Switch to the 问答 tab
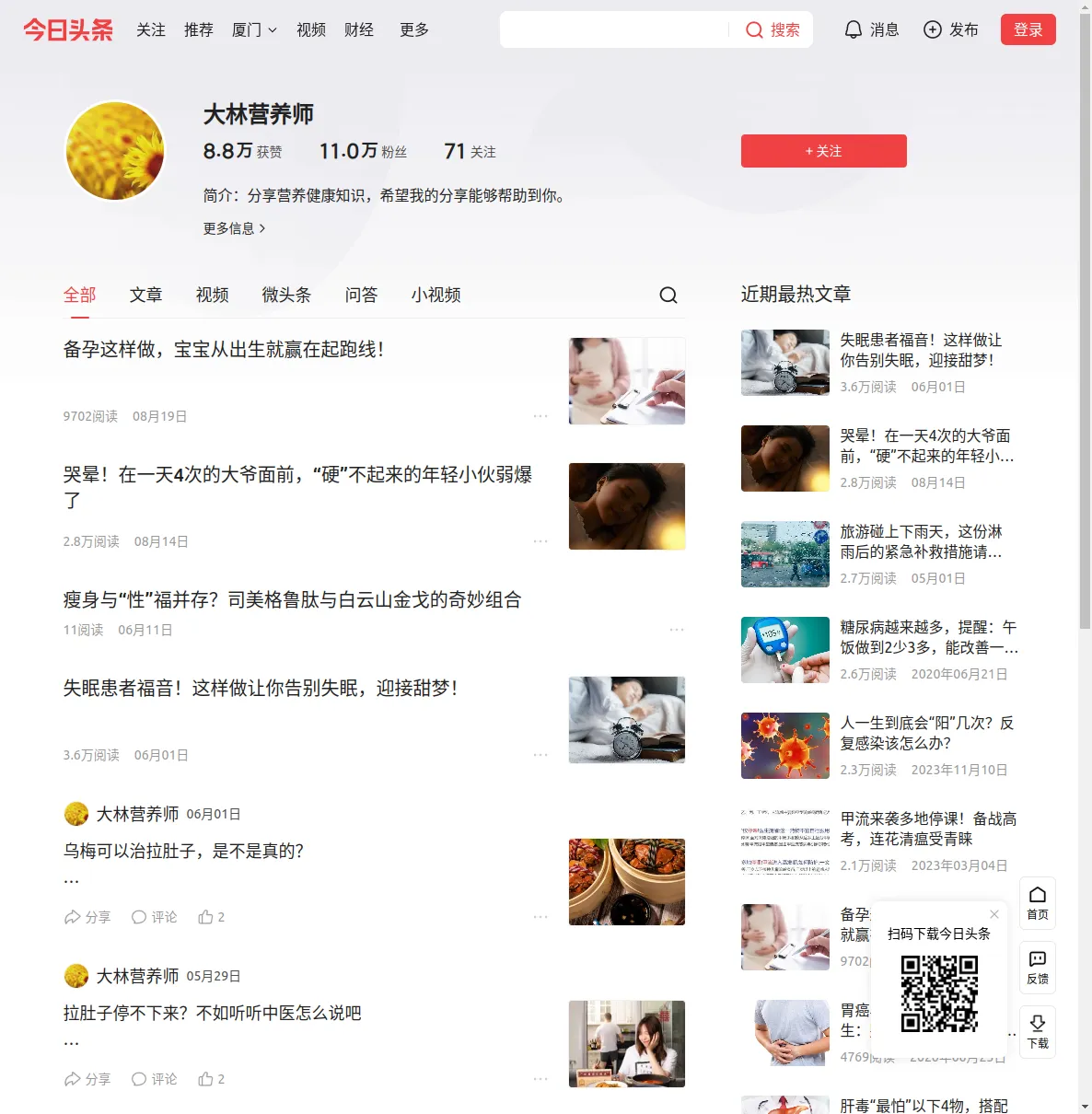The image size is (1092, 1114). [361, 295]
